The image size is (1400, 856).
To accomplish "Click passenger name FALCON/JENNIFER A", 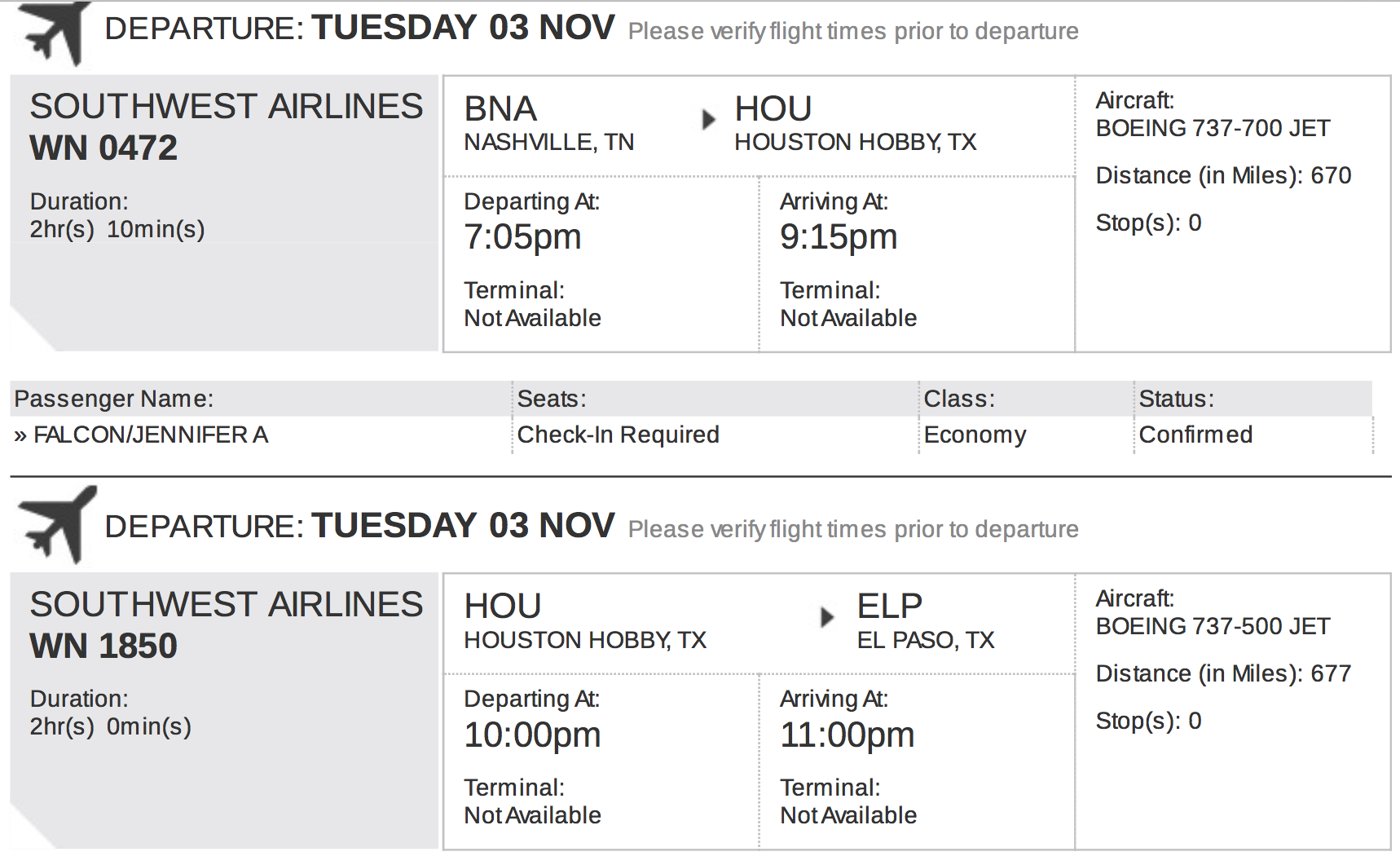I will coord(151,435).
